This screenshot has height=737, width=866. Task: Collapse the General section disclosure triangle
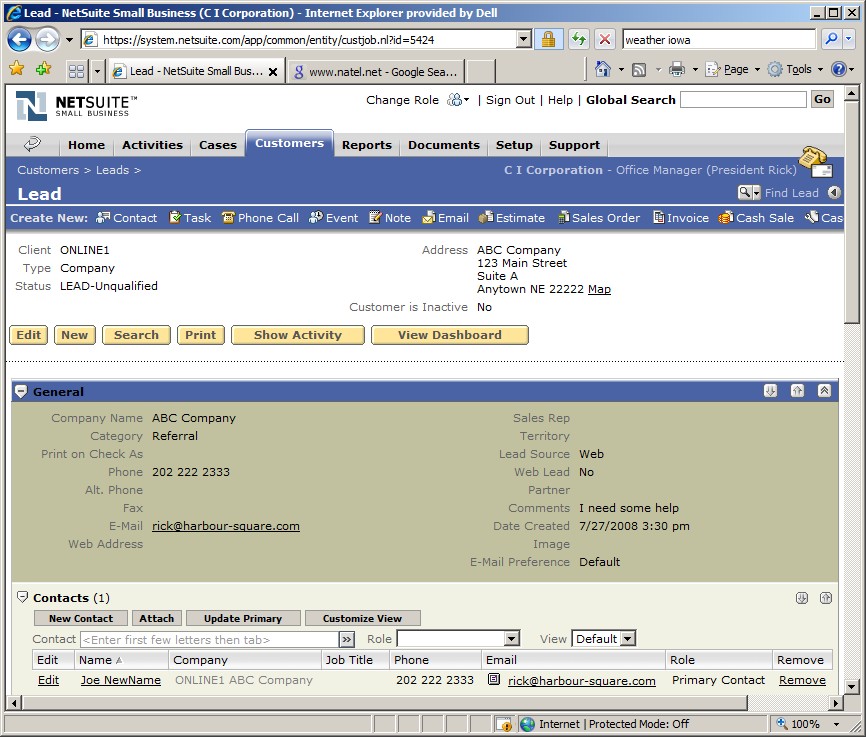[21, 392]
